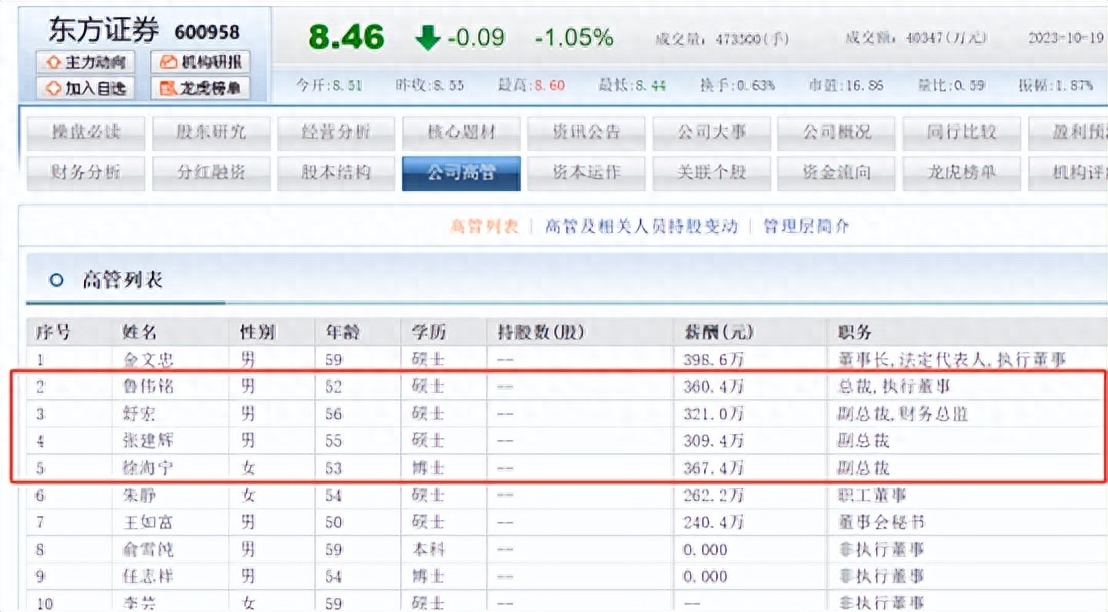Screen dimensions: 1108x612
Task: Click the 高管列表 sub-navigation link
Action: click(x=484, y=227)
